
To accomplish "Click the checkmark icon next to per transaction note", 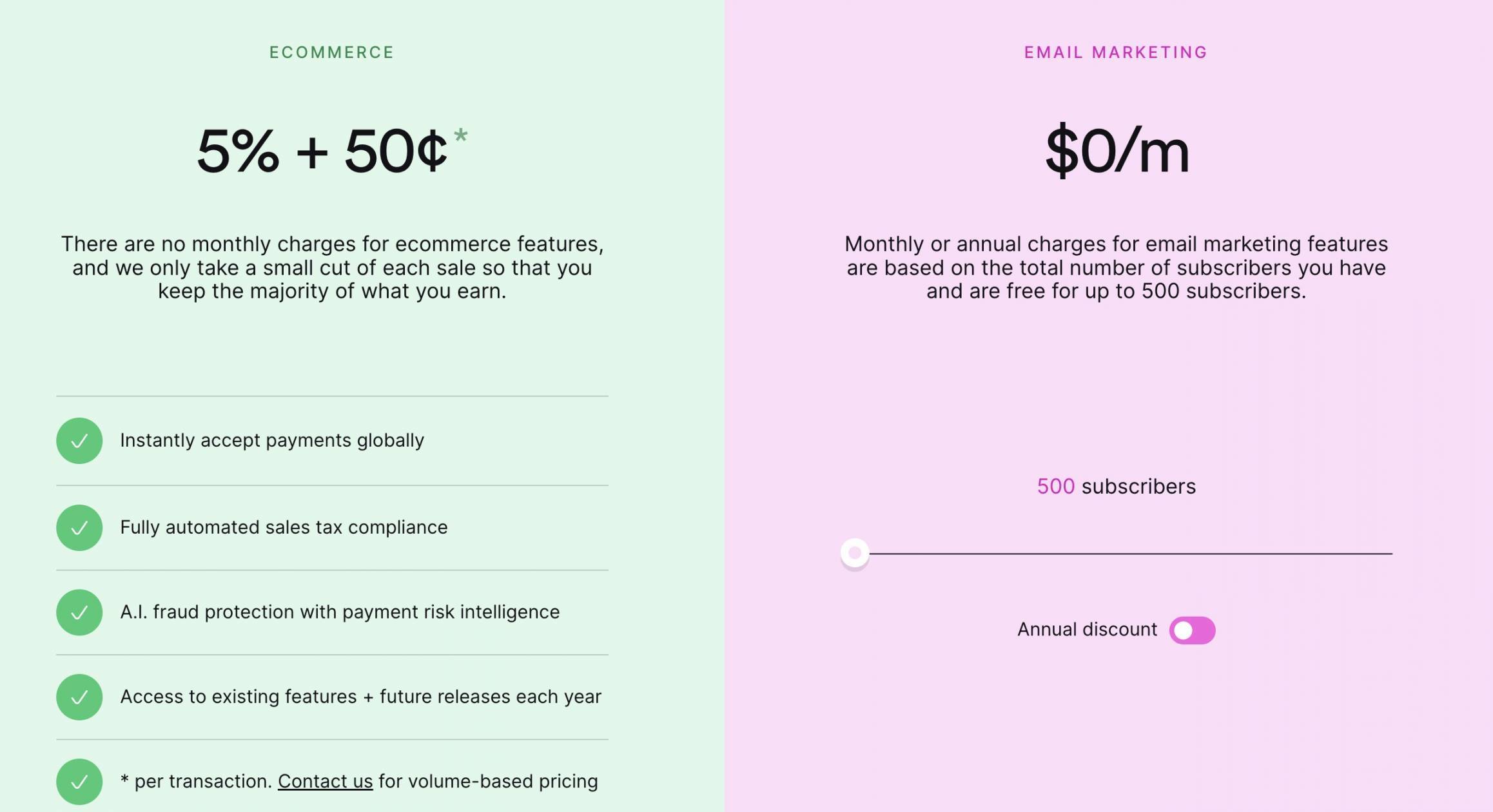I will tap(79, 782).
